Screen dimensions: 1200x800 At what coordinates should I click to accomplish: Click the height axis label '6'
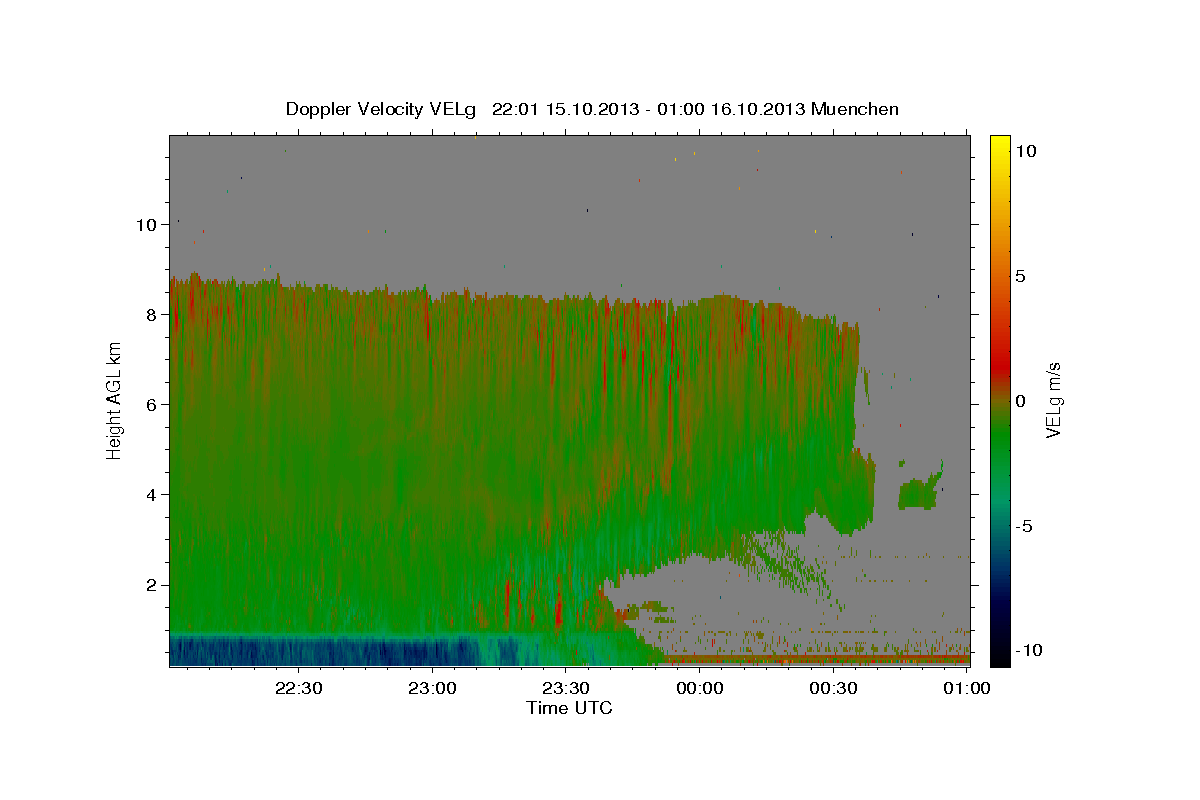tap(152, 405)
